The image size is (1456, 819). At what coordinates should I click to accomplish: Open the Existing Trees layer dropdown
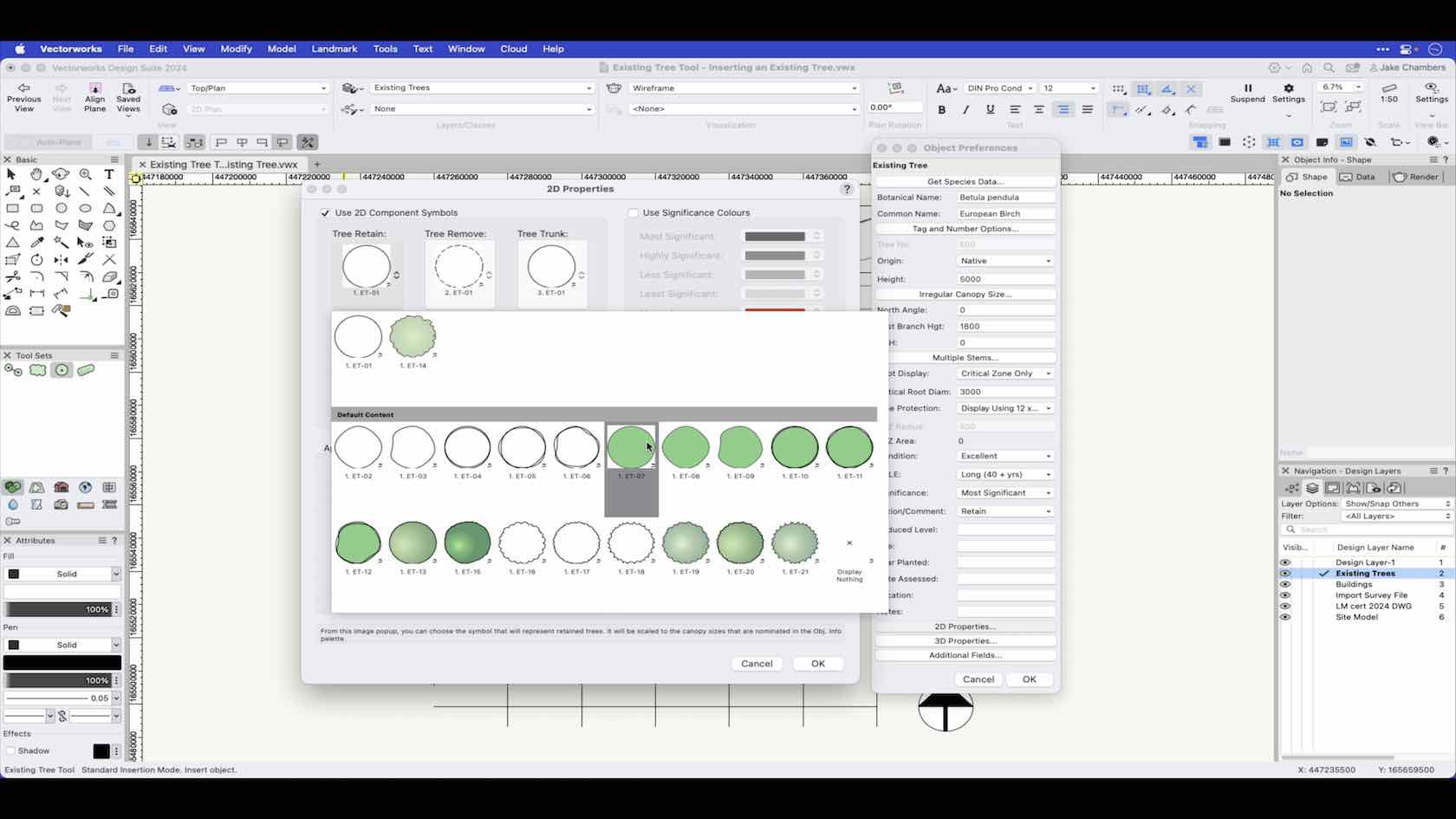482,88
